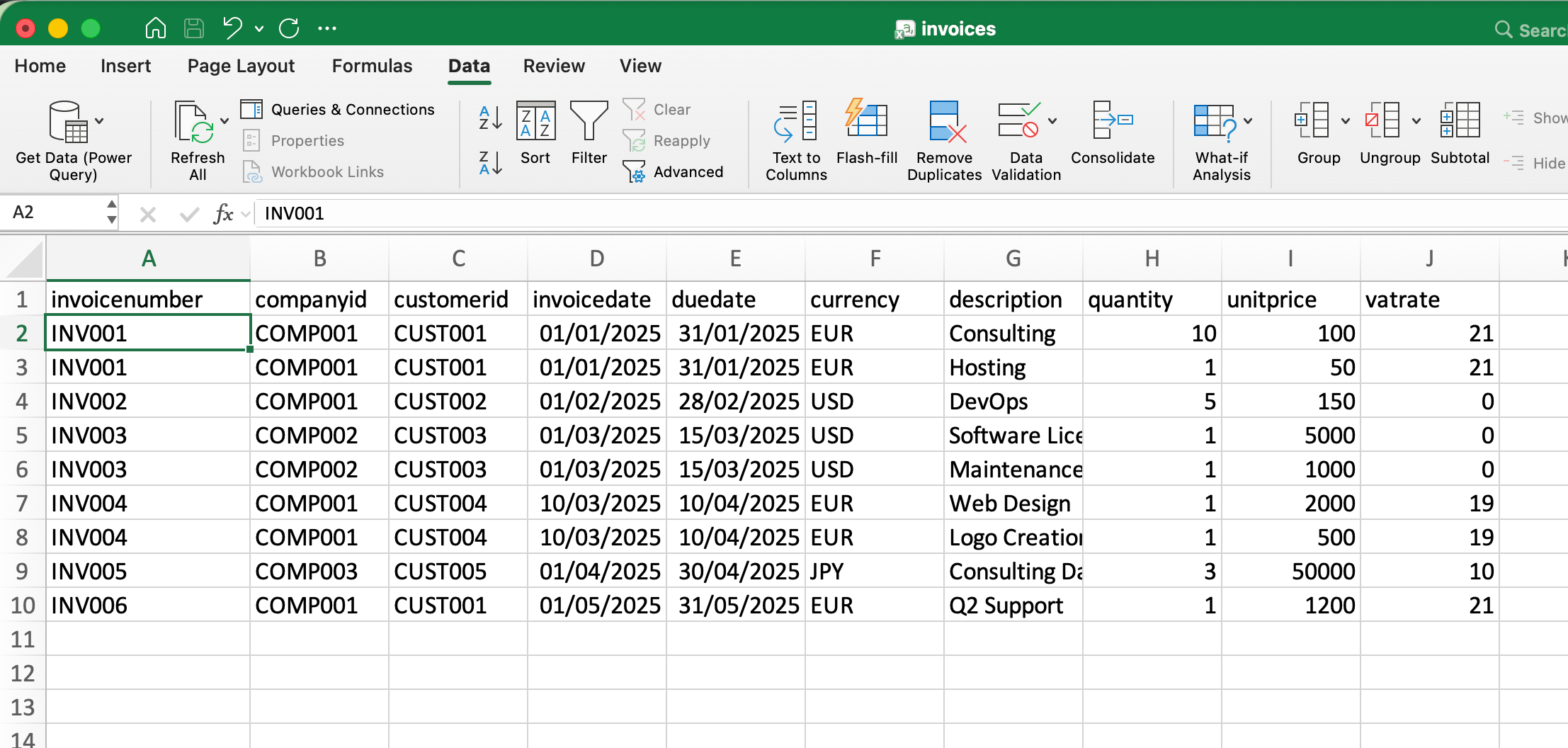Image resolution: width=1568 pixels, height=748 pixels.
Task: Click the Ungroup icon
Action: coord(1382,120)
